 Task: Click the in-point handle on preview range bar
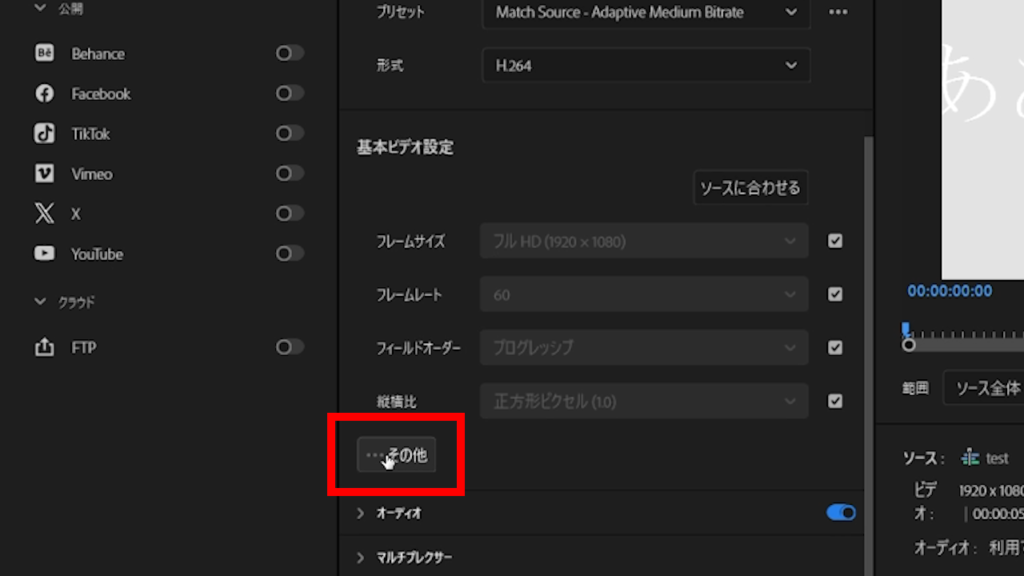click(x=908, y=345)
